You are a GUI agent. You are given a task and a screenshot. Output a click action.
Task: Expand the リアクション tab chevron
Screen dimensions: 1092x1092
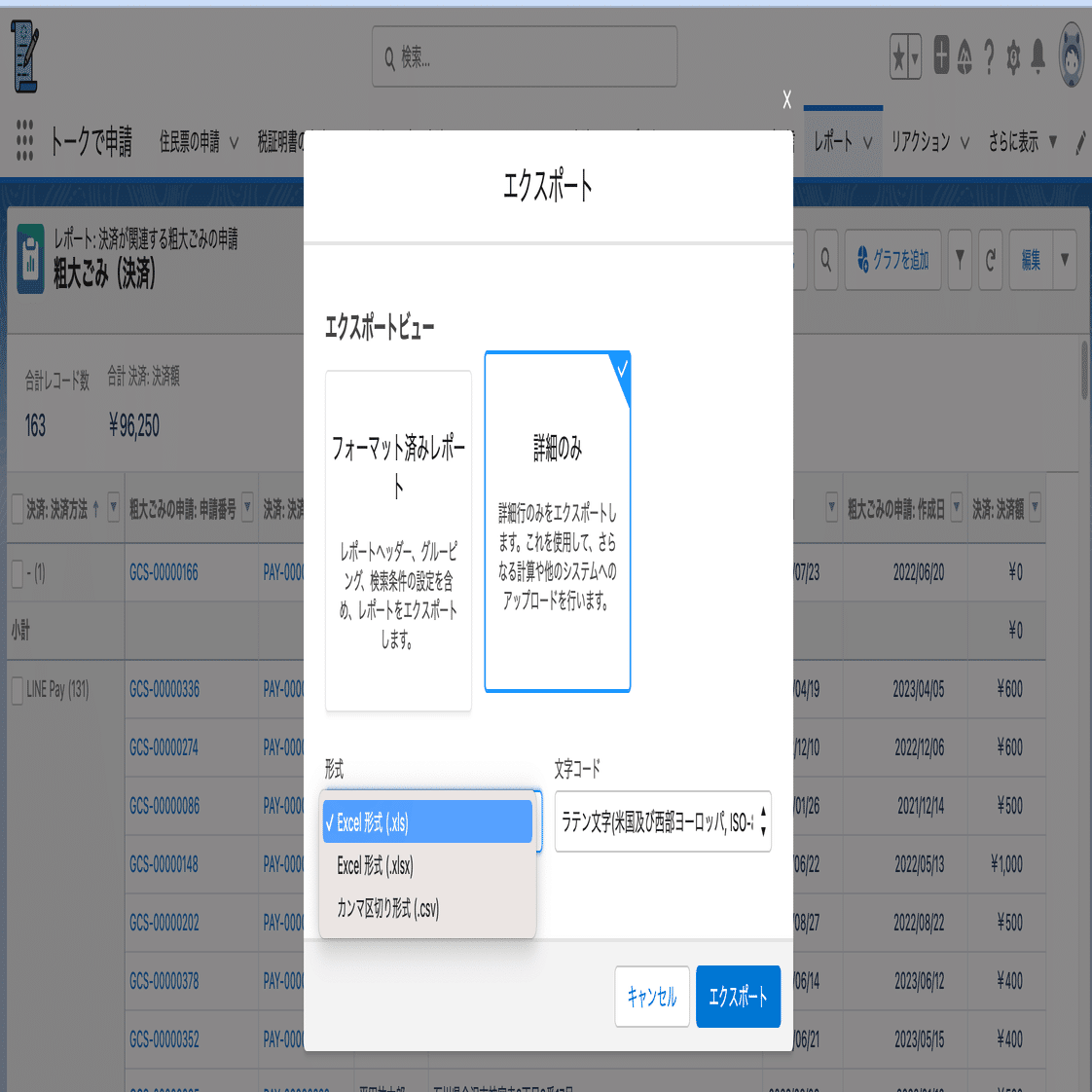tap(965, 143)
